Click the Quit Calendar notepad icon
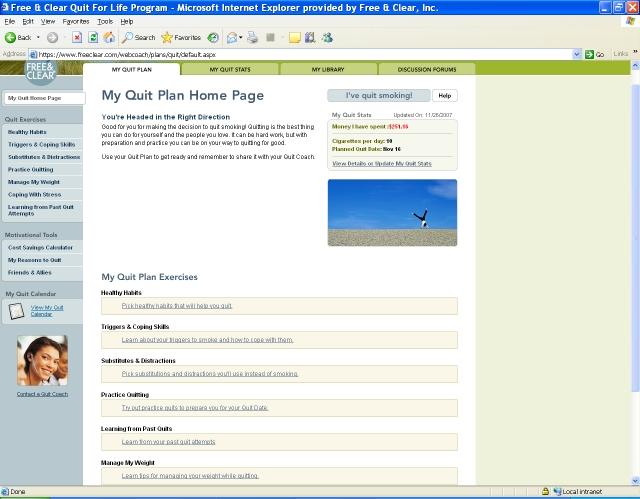Screen dimensions: 640x499 pyautogui.click(x=16, y=311)
